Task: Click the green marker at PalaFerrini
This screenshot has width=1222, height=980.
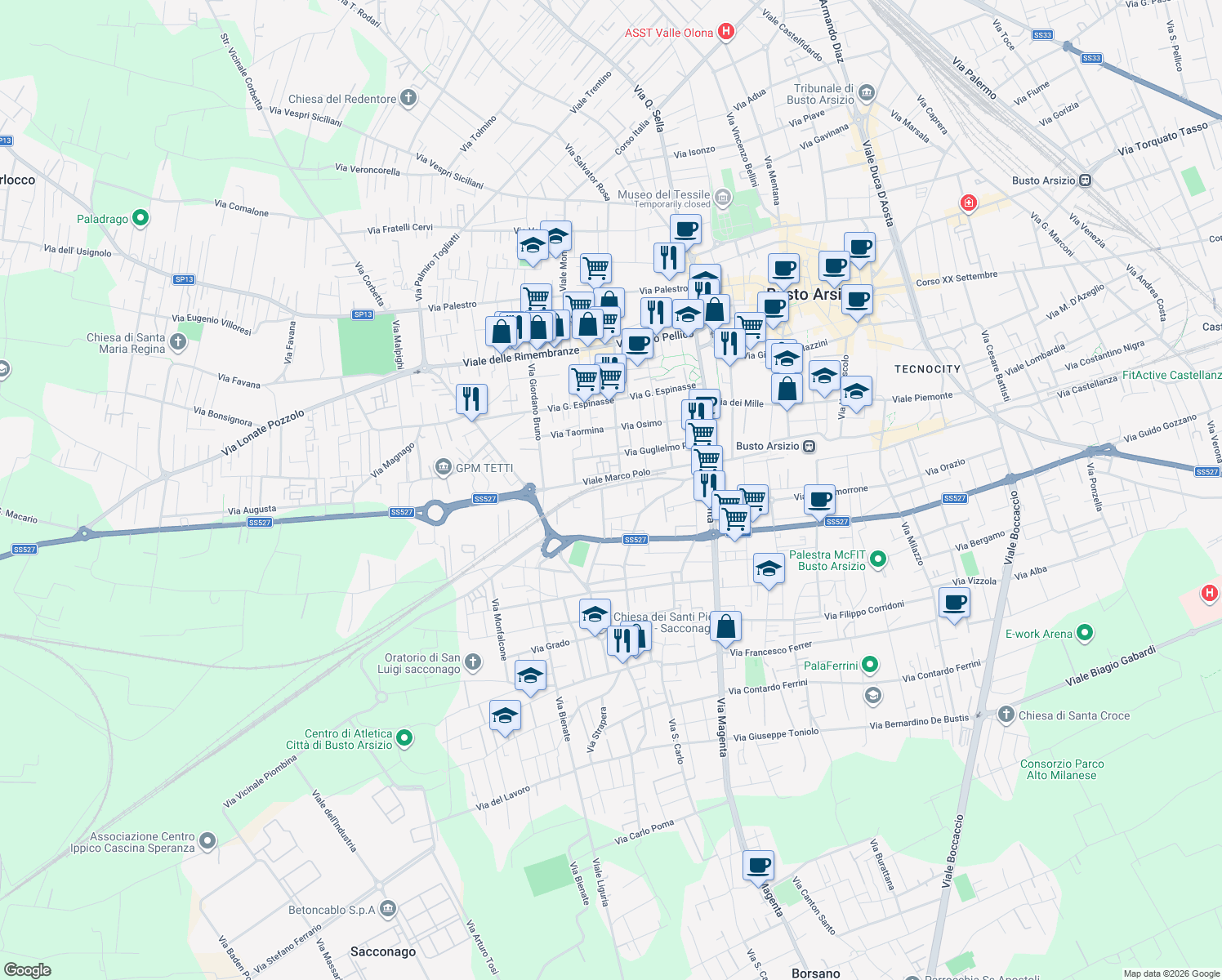Action: point(871,665)
